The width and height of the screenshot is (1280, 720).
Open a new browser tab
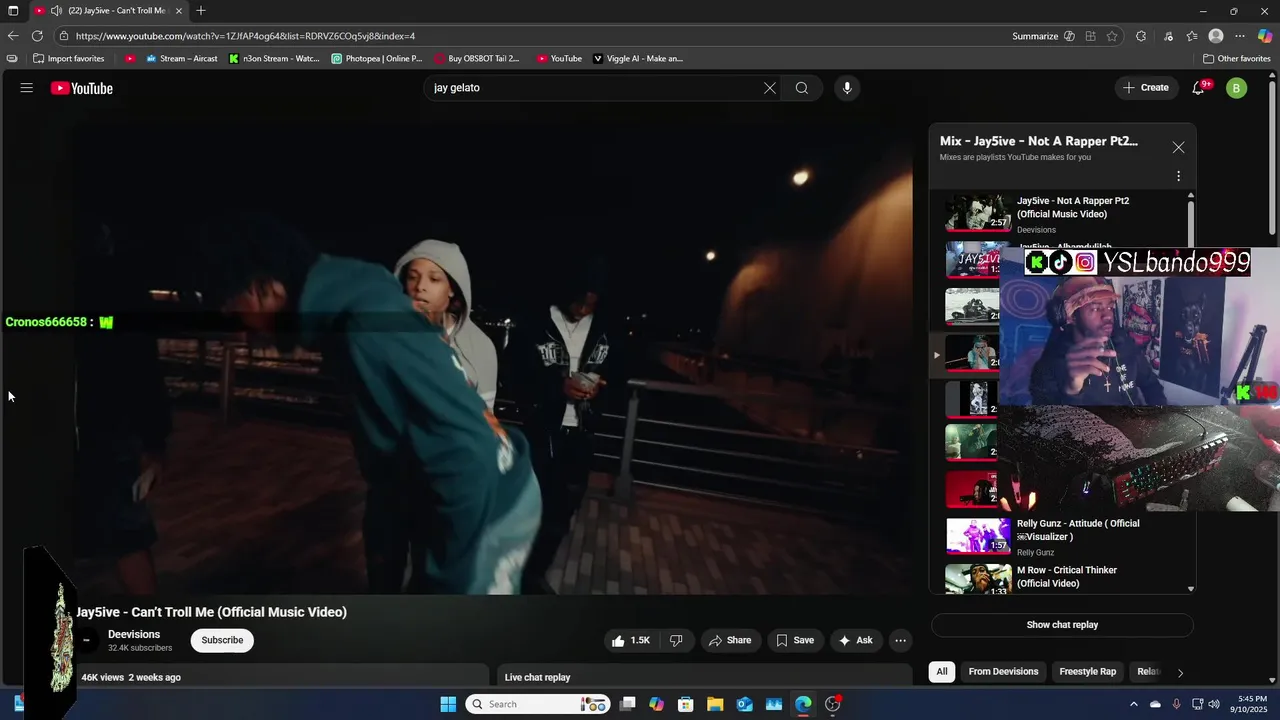tap(201, 11)
